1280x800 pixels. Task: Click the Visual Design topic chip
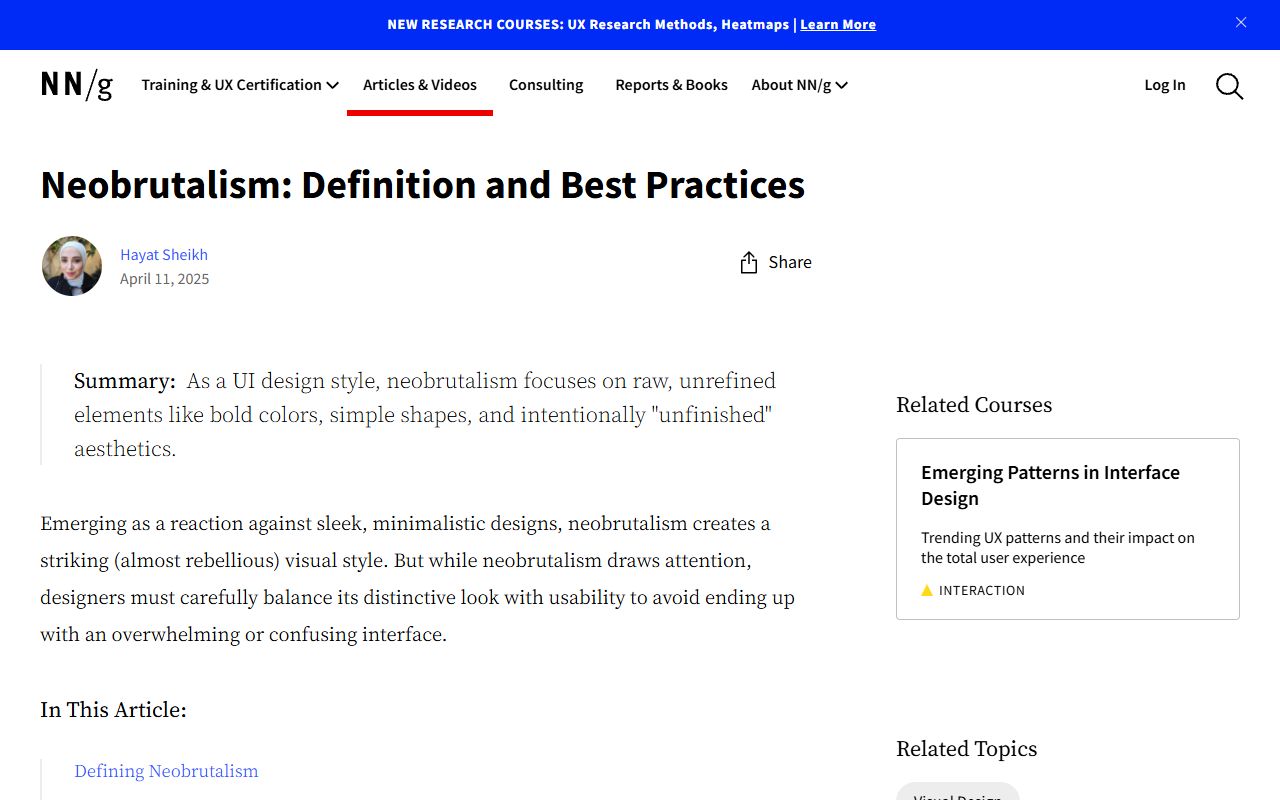click(x=957, y=793)
